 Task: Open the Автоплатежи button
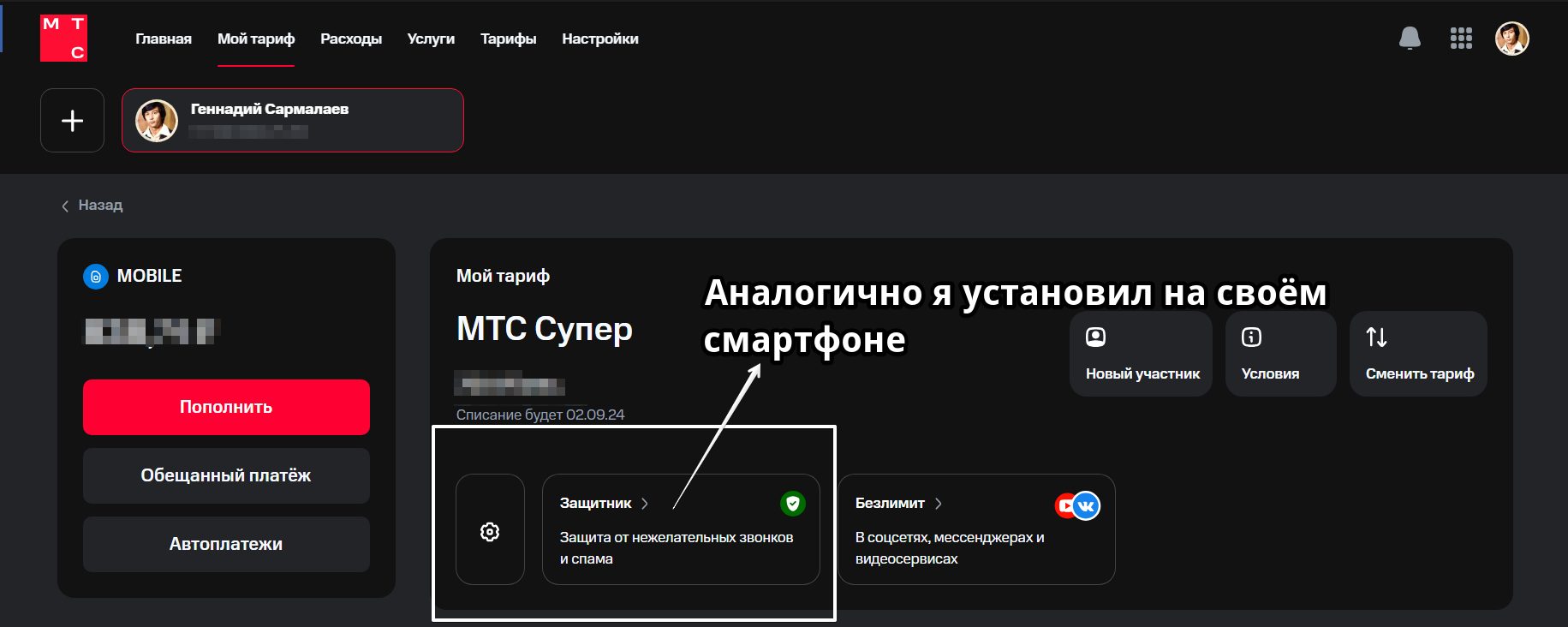(x=226, y=544)
